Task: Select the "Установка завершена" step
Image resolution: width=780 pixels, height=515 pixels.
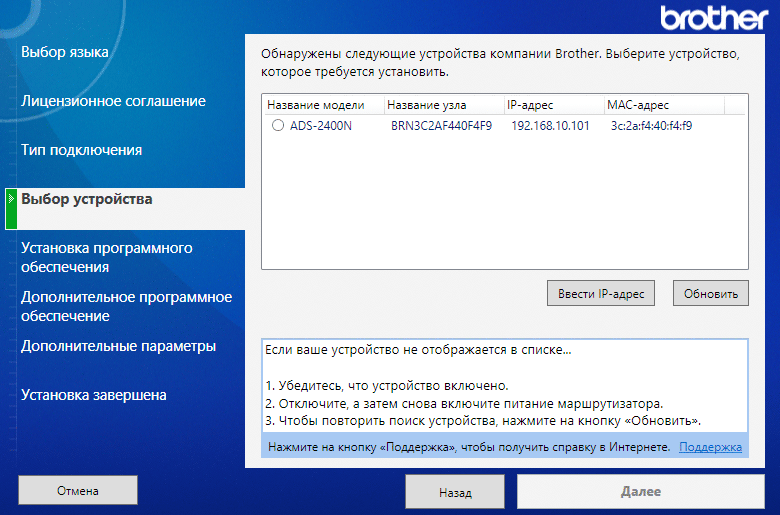Action: point(94,395)
